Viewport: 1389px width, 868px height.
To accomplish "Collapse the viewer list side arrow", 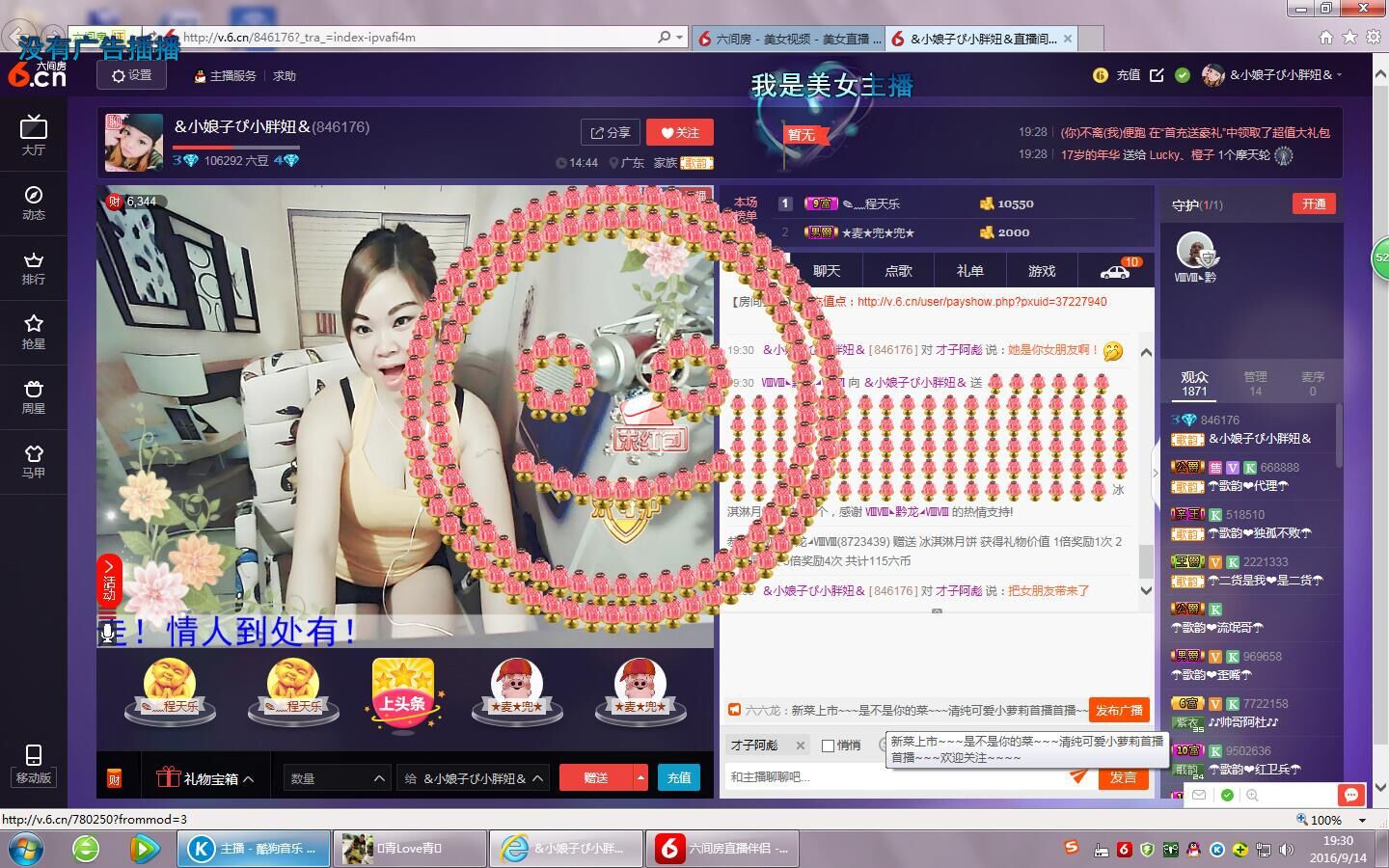I will [1156, 474].
